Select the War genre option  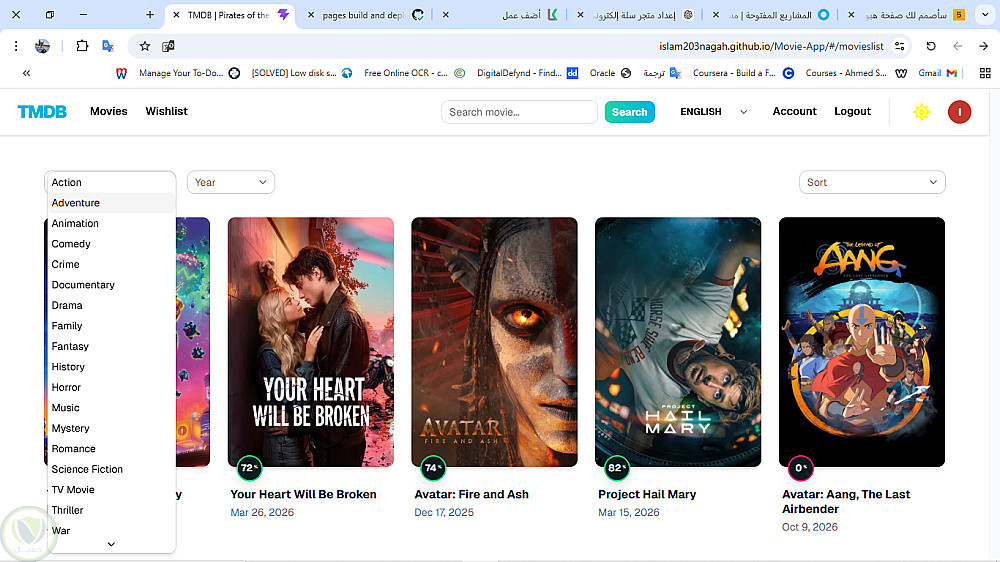111,531
